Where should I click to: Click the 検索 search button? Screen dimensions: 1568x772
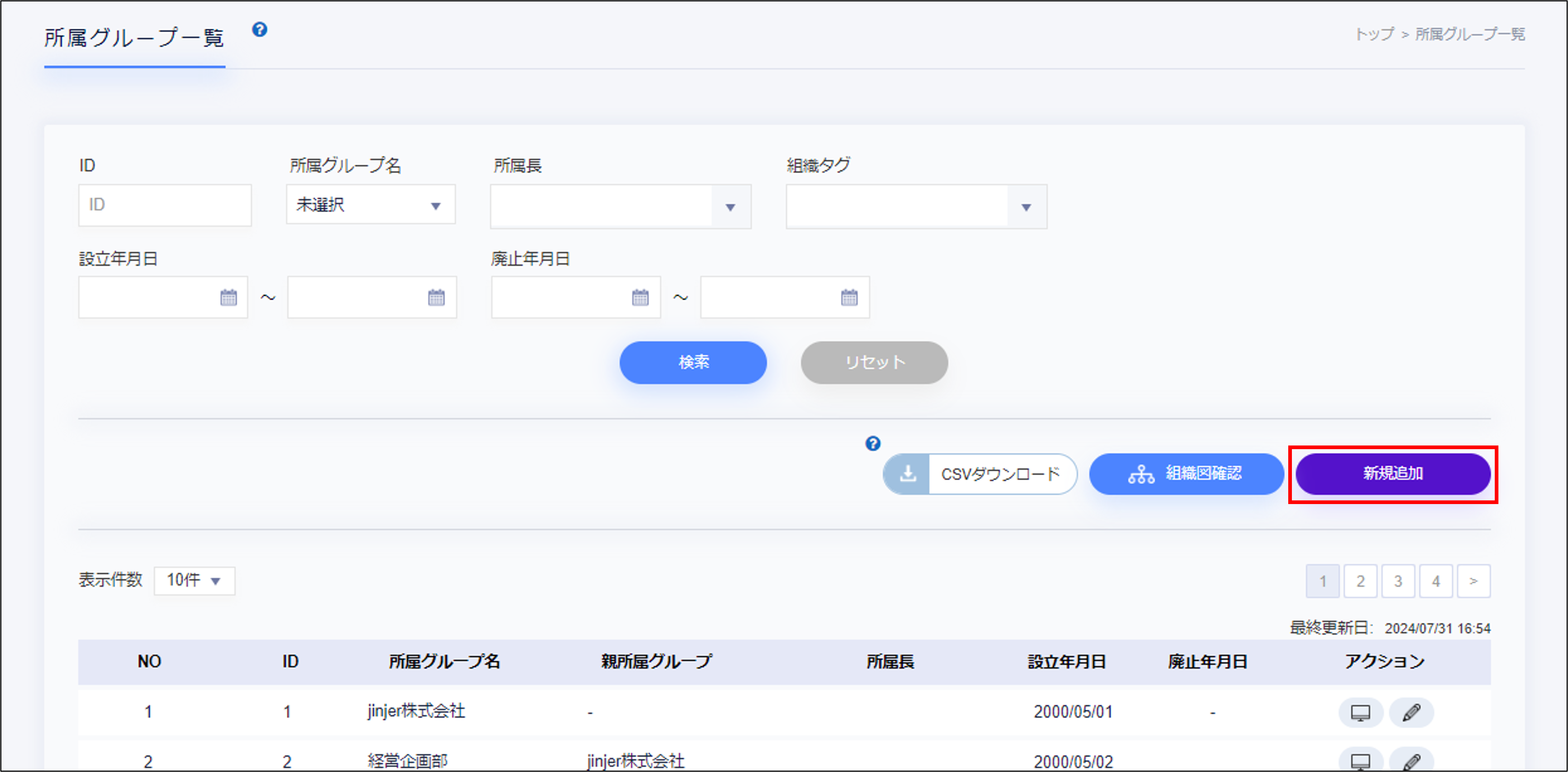click(x=693, y=363)
